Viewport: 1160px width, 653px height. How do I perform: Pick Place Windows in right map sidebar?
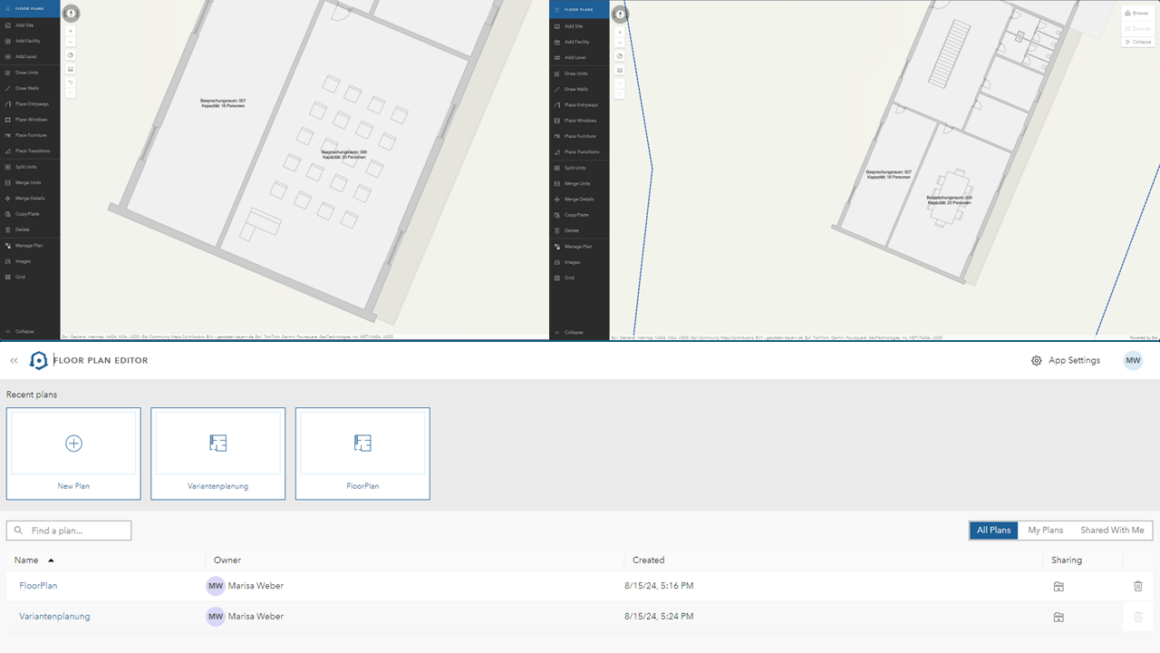point(579,121)
